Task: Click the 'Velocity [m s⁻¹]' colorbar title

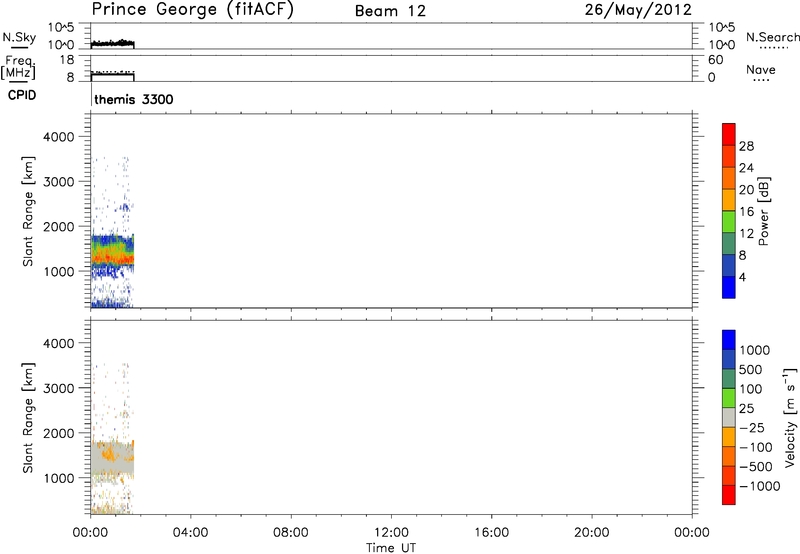Action: 790,417
